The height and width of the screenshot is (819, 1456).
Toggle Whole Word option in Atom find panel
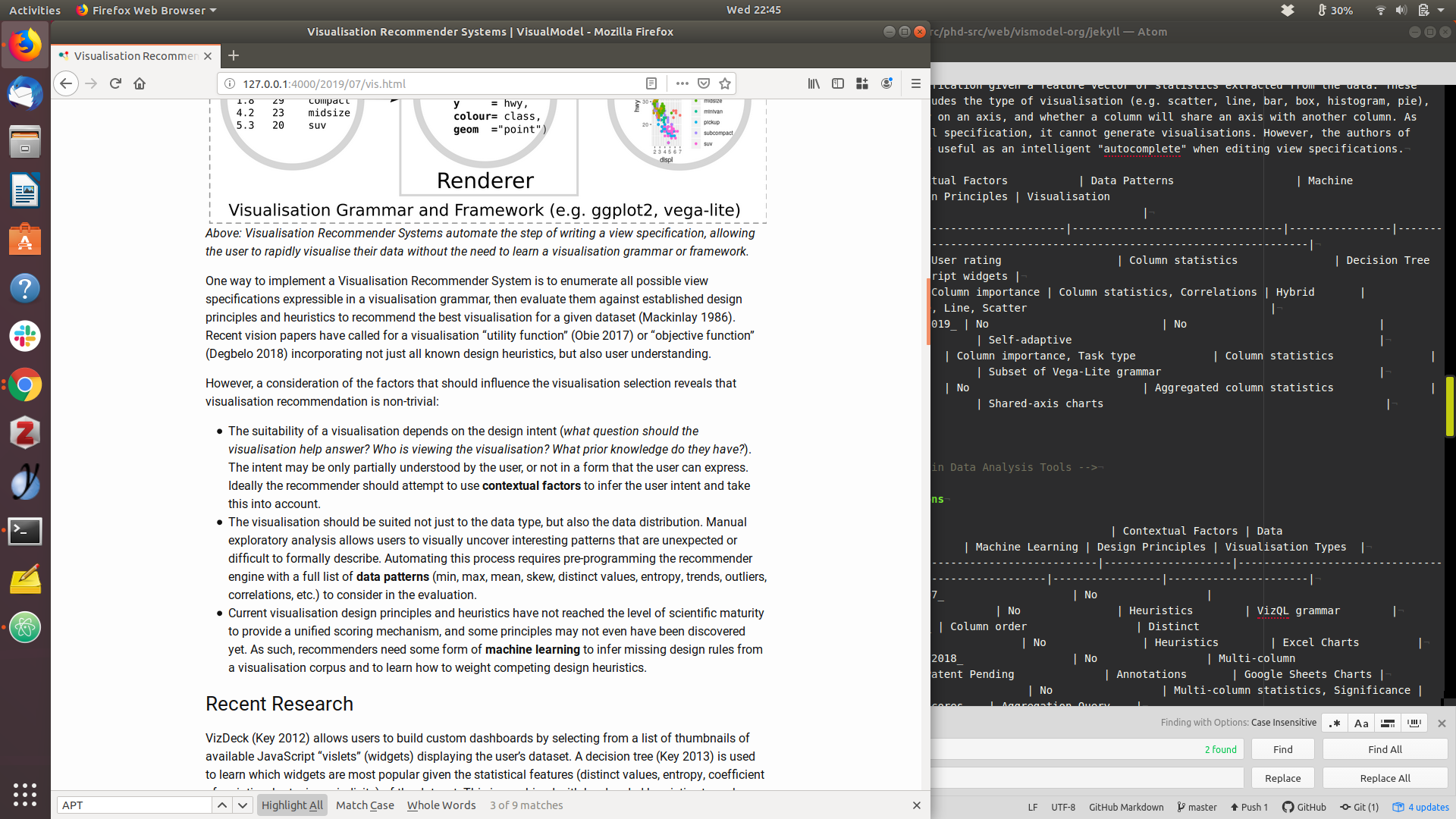[1414, 723]
